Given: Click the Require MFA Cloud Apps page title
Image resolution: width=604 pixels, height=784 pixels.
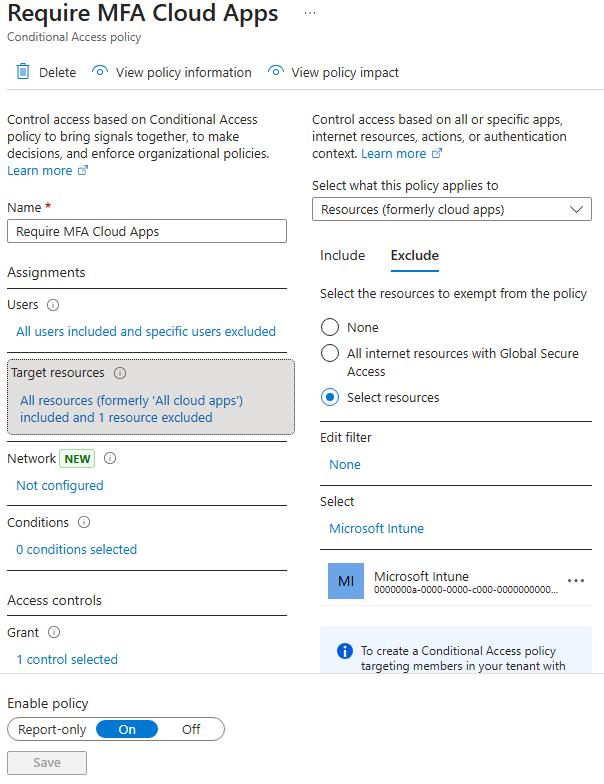Looking at the screenshot, I should click(142, 13).
